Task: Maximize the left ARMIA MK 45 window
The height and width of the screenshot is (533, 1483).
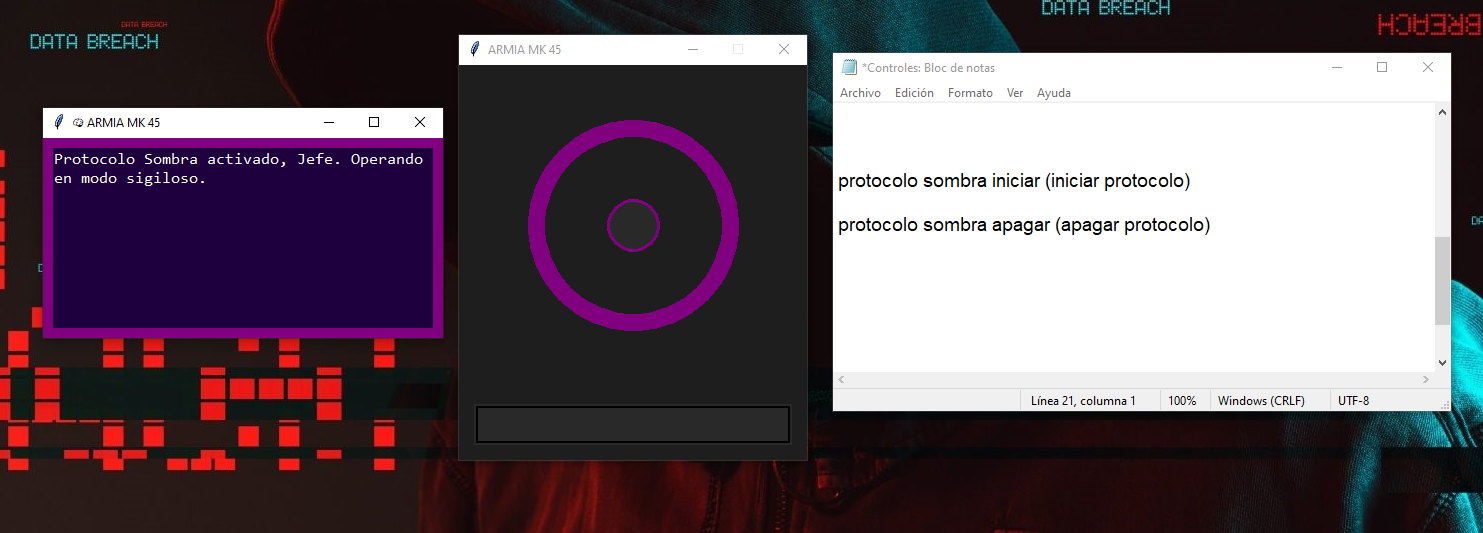Action: (374, 122)
